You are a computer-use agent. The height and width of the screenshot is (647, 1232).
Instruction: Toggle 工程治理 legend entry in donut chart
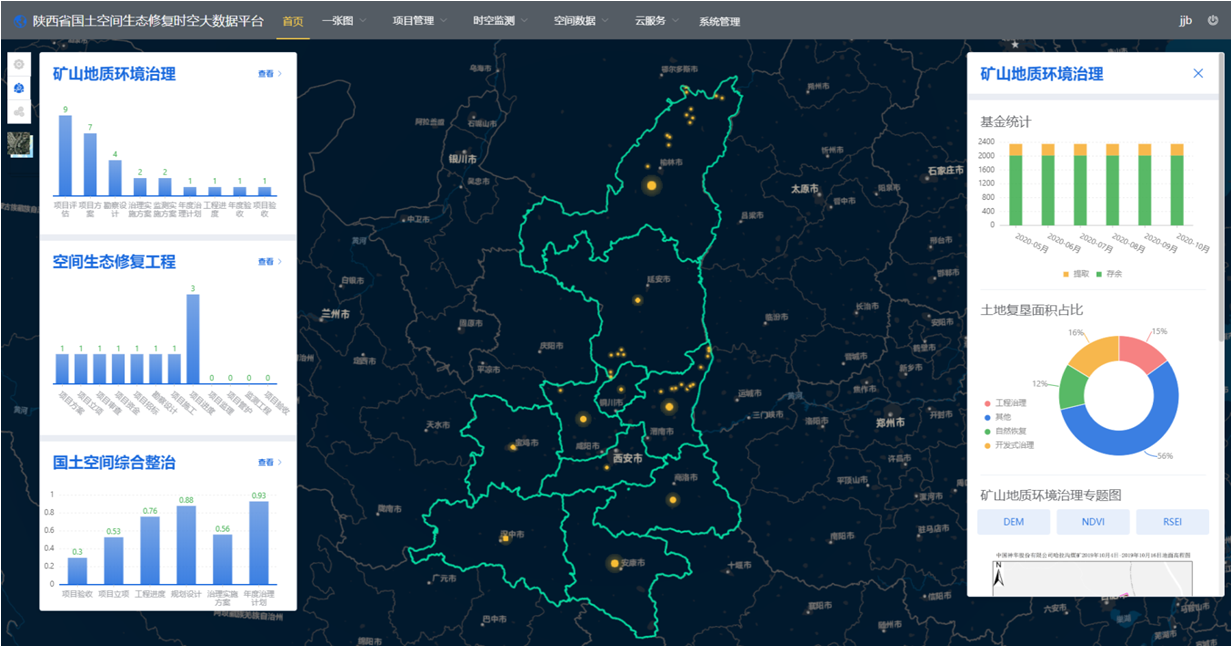coord(1012,403)
